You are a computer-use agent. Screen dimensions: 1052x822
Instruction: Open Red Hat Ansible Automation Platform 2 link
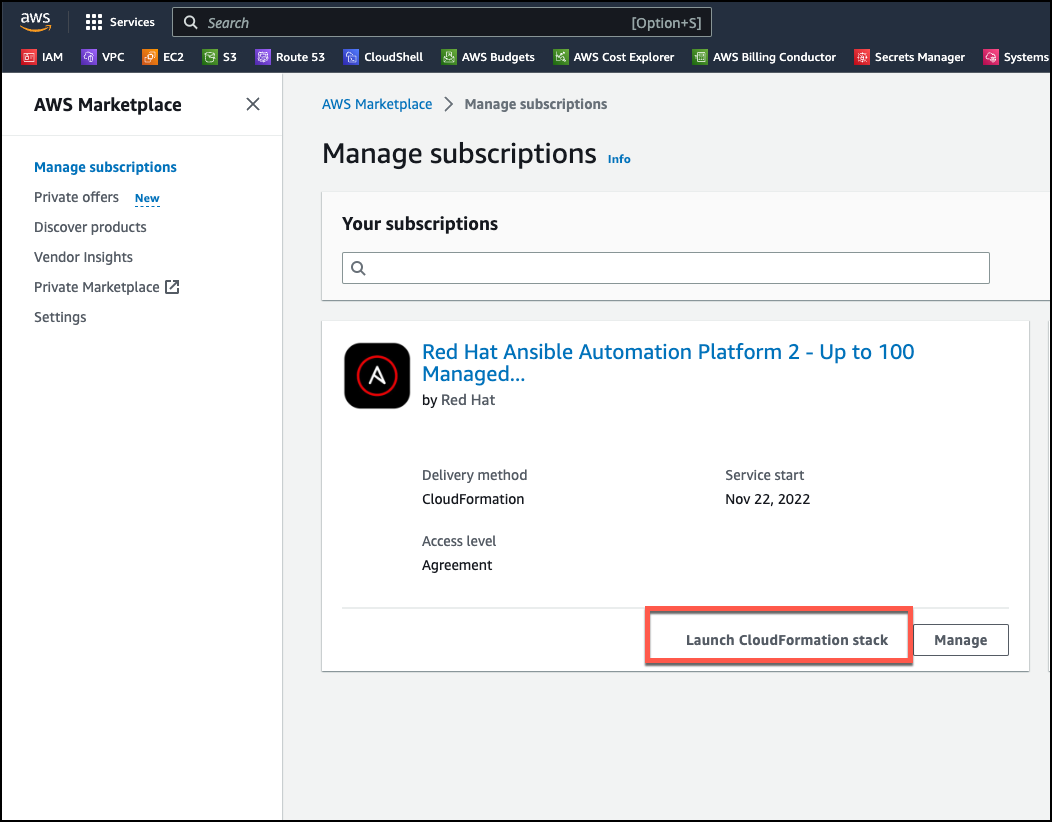coord(668,362)
